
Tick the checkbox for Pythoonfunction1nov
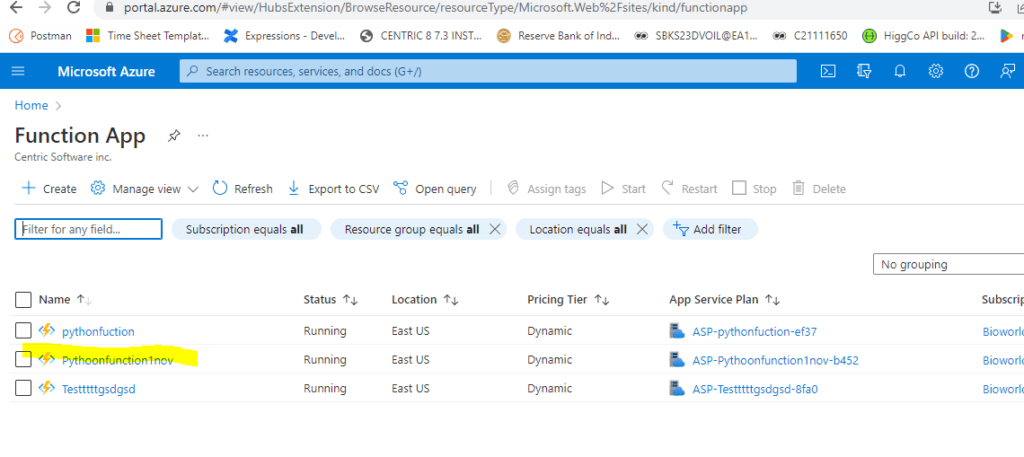24,359
